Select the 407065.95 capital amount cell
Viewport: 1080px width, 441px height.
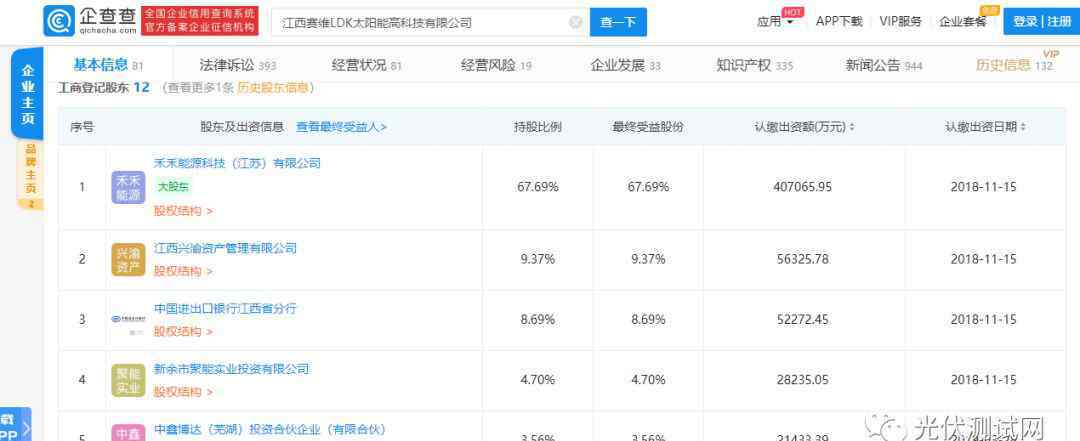coord(803,187)
